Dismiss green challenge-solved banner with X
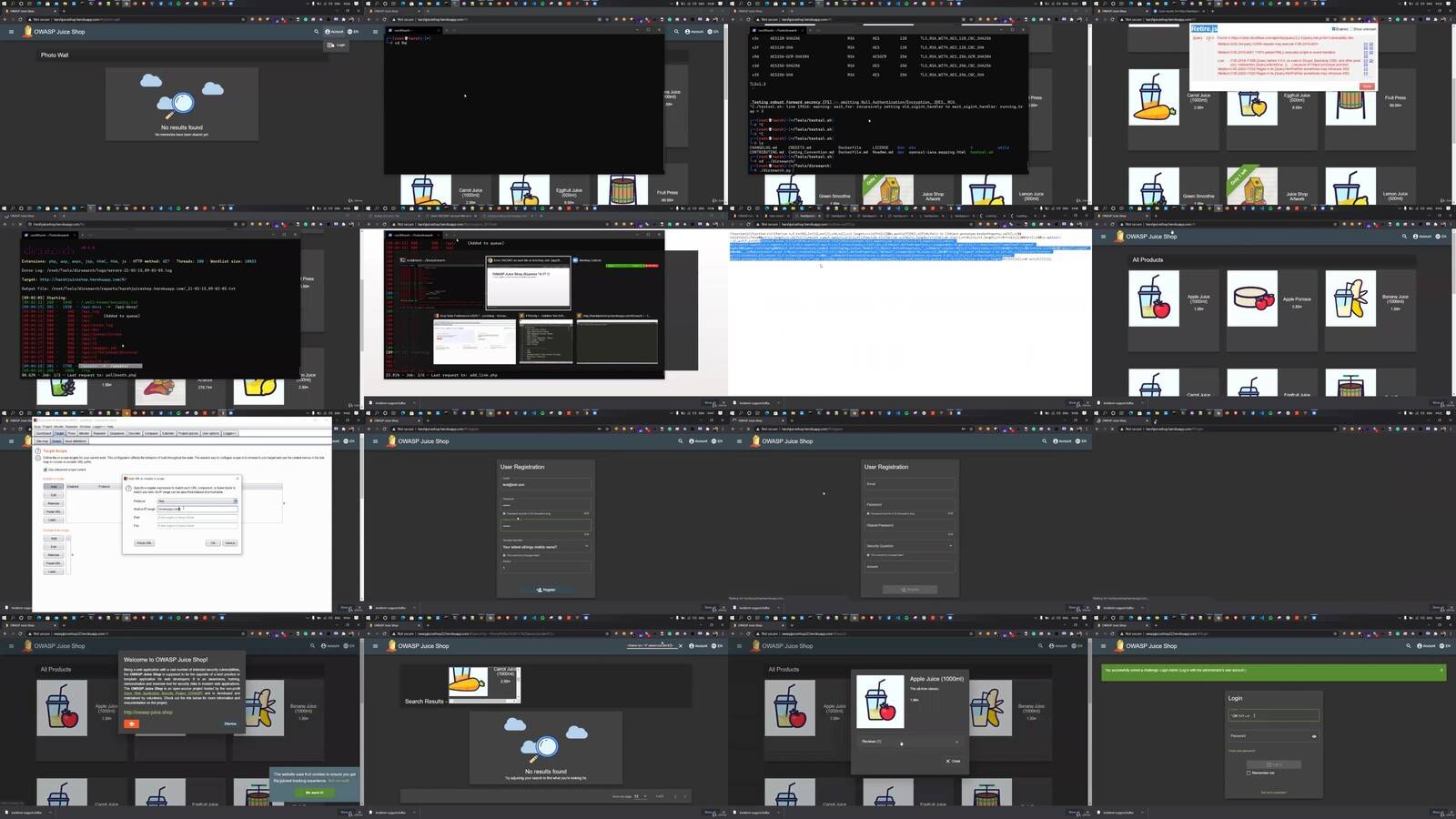 point(1441,670)
